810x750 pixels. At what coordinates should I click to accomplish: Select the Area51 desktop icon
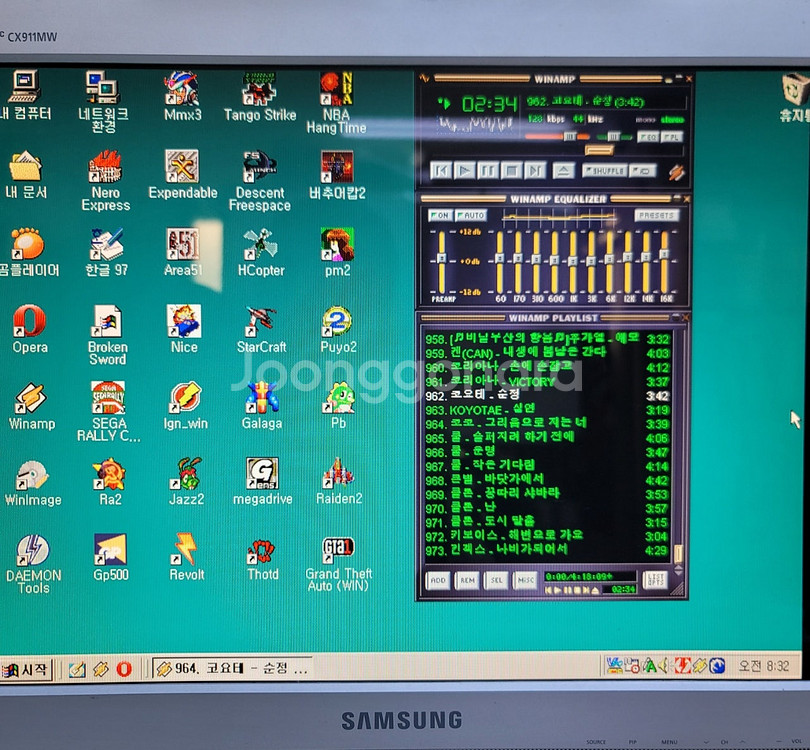click(x=182, y=252)
